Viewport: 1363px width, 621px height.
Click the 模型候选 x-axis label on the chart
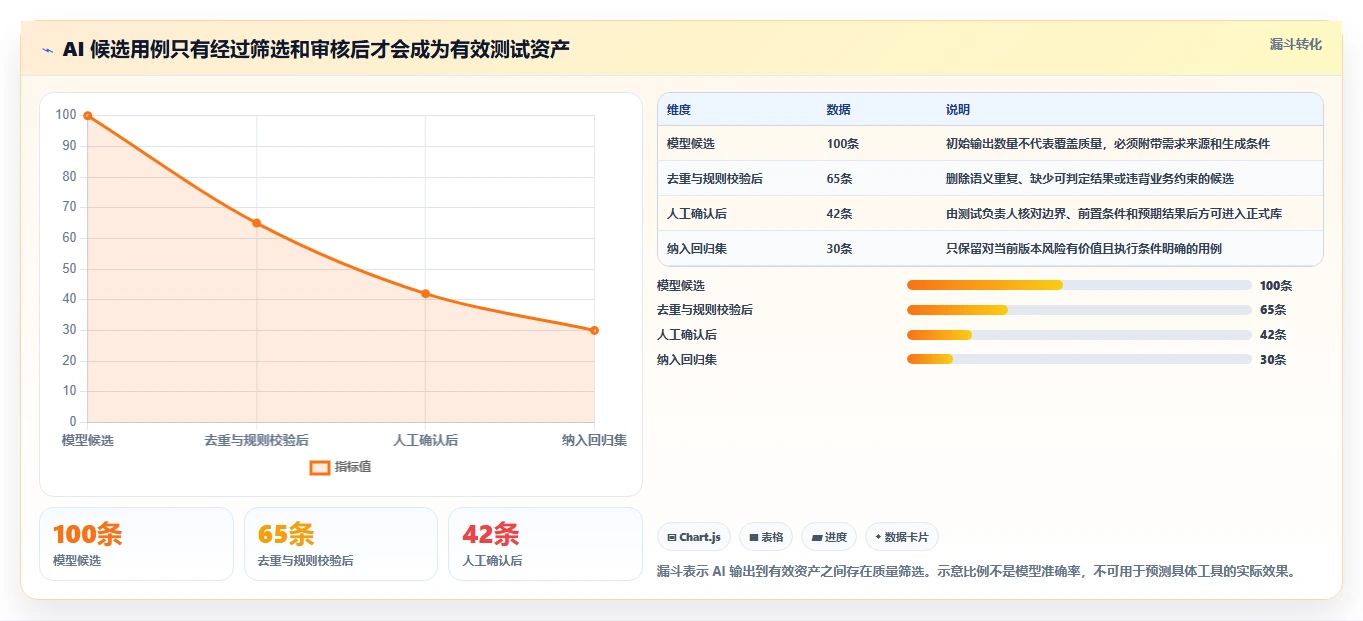click(x=88, y=440)
